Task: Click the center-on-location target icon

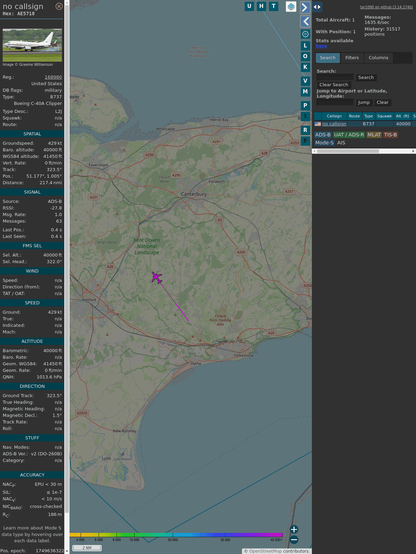Action: click(x=305, y=34)
